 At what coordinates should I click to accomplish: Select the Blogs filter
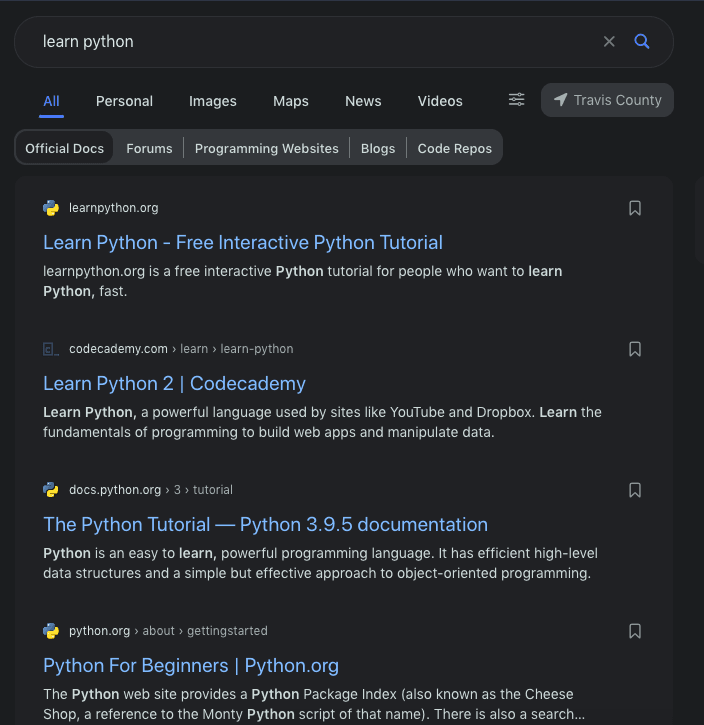(x=378, y=148)
